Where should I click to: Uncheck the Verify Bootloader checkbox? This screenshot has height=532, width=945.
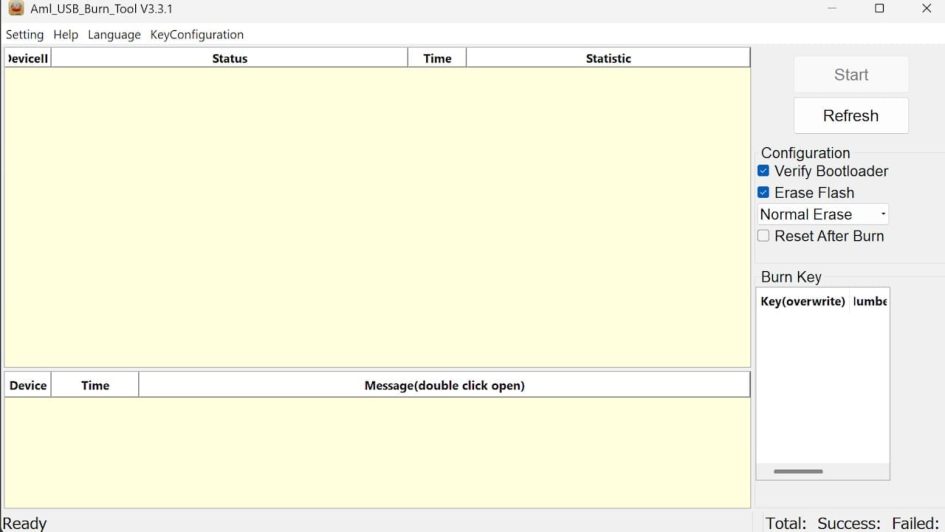coord(763,171)
